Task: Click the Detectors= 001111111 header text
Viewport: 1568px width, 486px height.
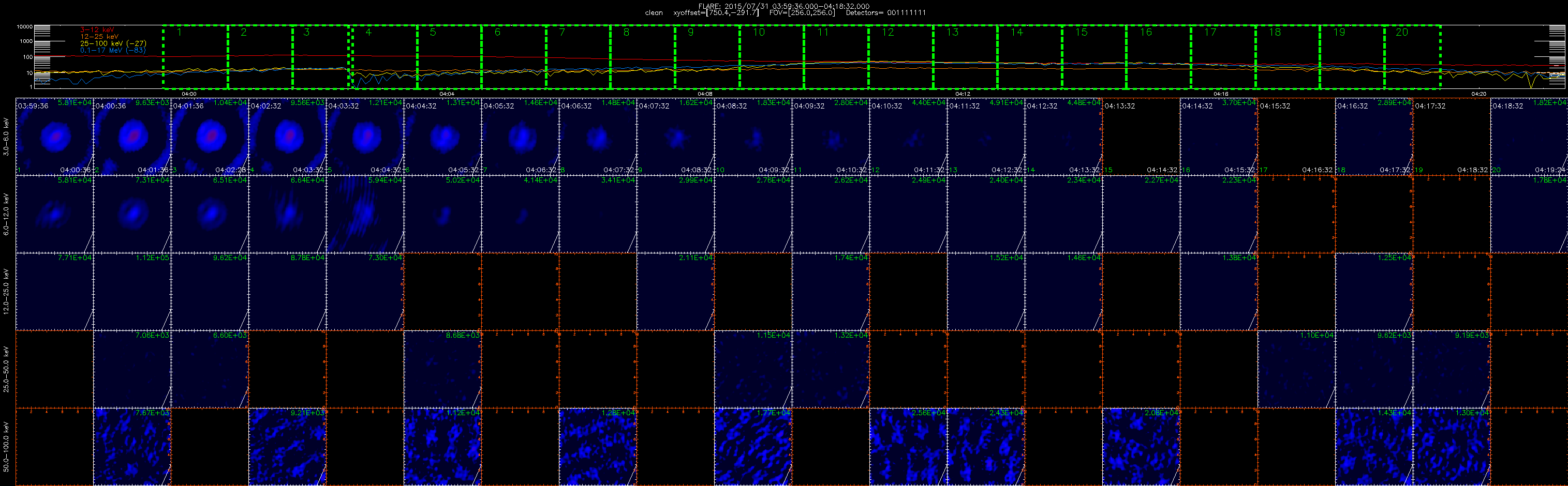Action: click(x=885, y=13)
